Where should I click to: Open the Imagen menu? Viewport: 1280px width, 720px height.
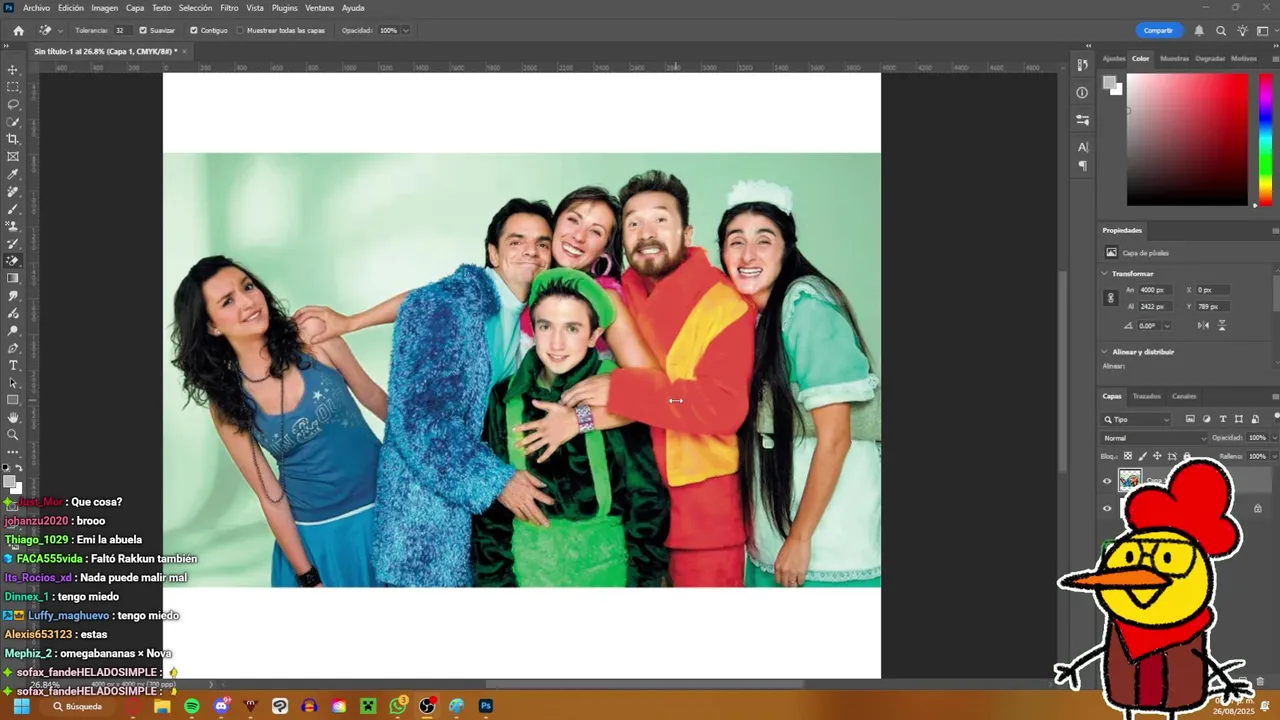click(x=105, y=8)
